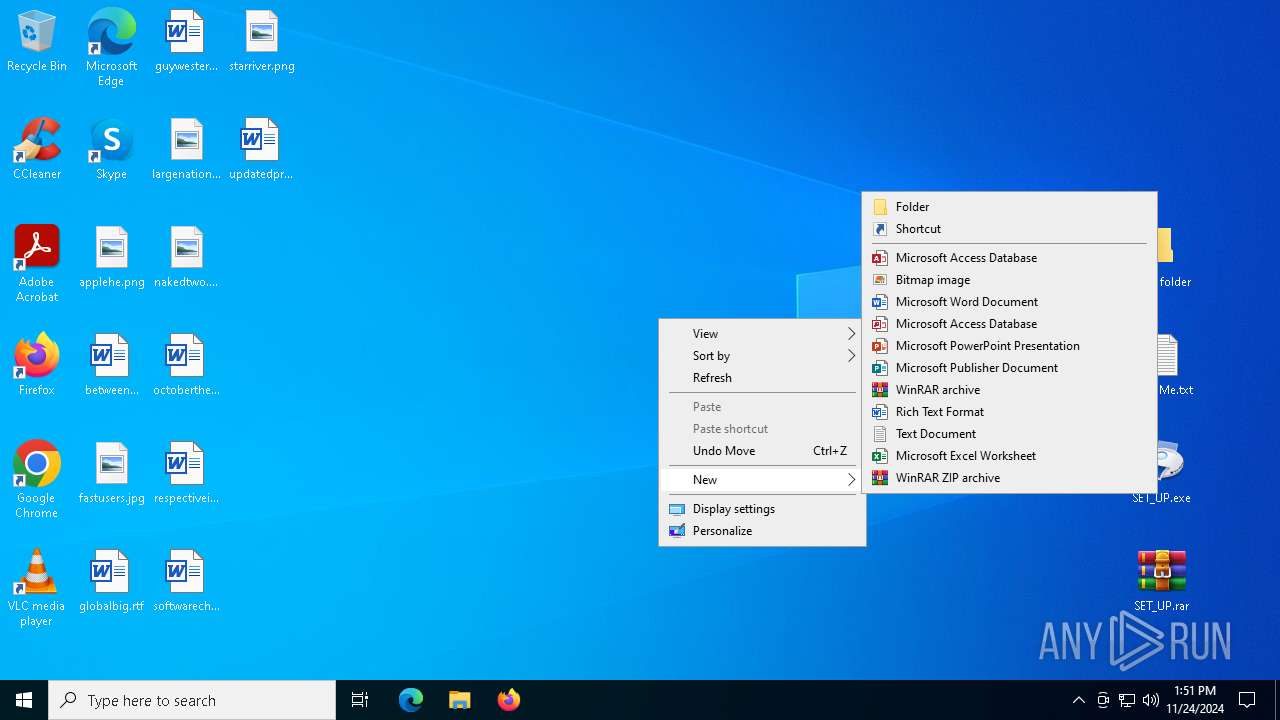
Task: Create a new Folder
Action: (x=1009, y=207)
